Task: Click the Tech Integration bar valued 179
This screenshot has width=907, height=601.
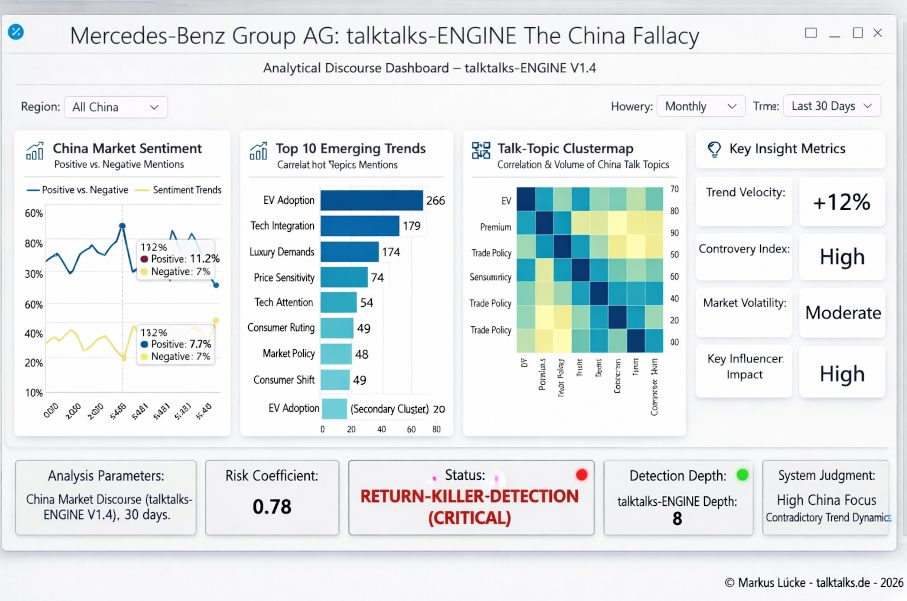Action: 360,226
